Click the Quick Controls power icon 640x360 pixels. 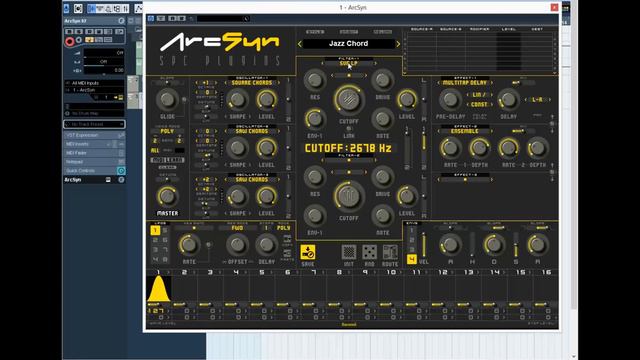coord(121,171)
